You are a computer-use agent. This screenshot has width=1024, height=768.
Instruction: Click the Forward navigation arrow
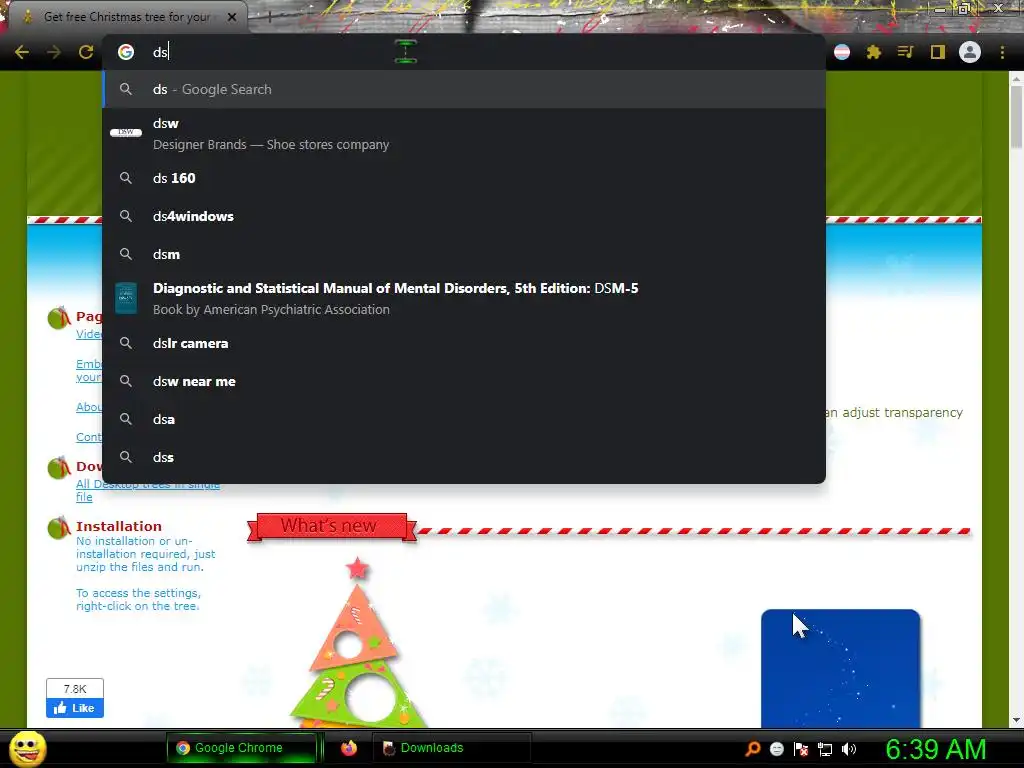point(54,52)
